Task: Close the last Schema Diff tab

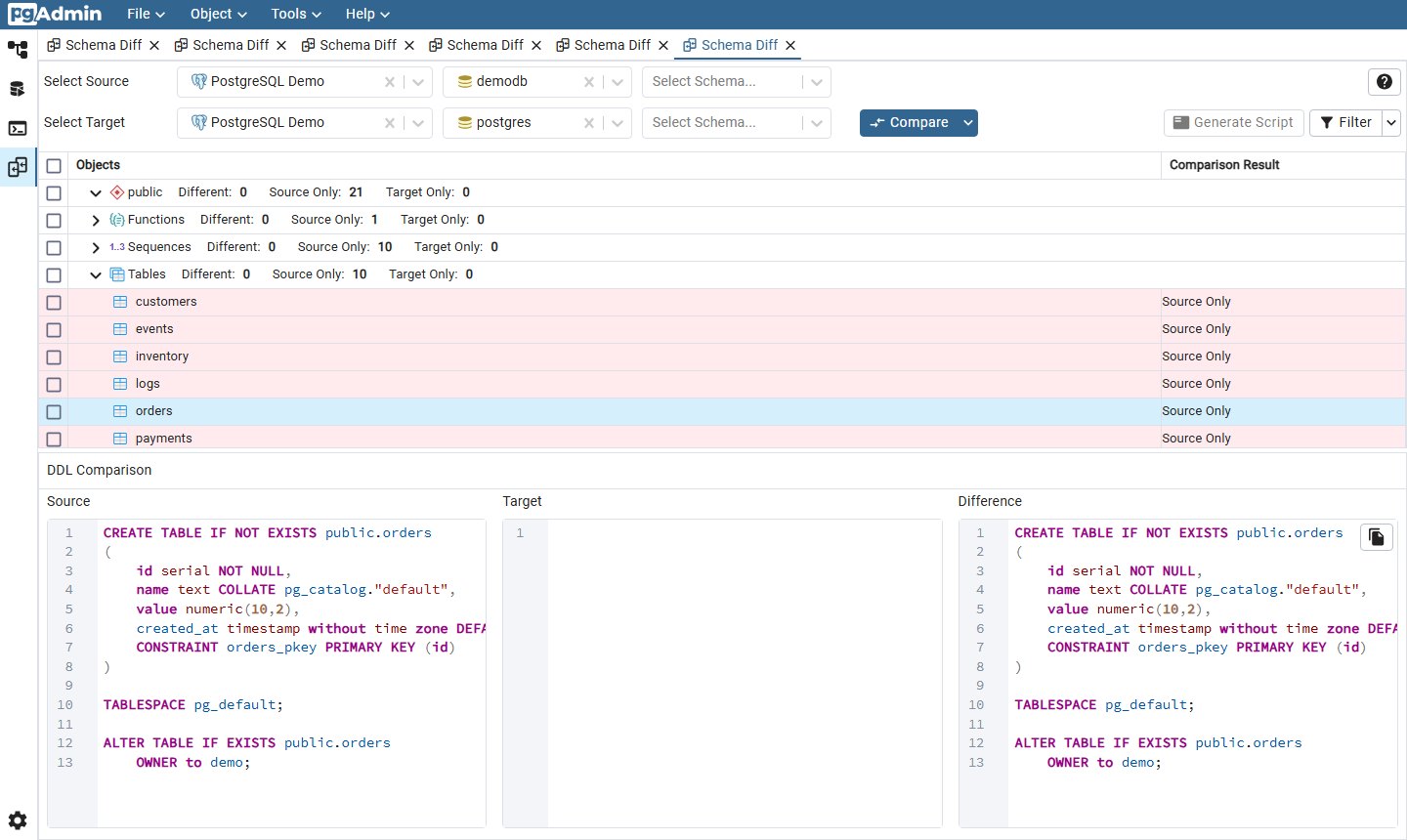Action: click(790, 45)
